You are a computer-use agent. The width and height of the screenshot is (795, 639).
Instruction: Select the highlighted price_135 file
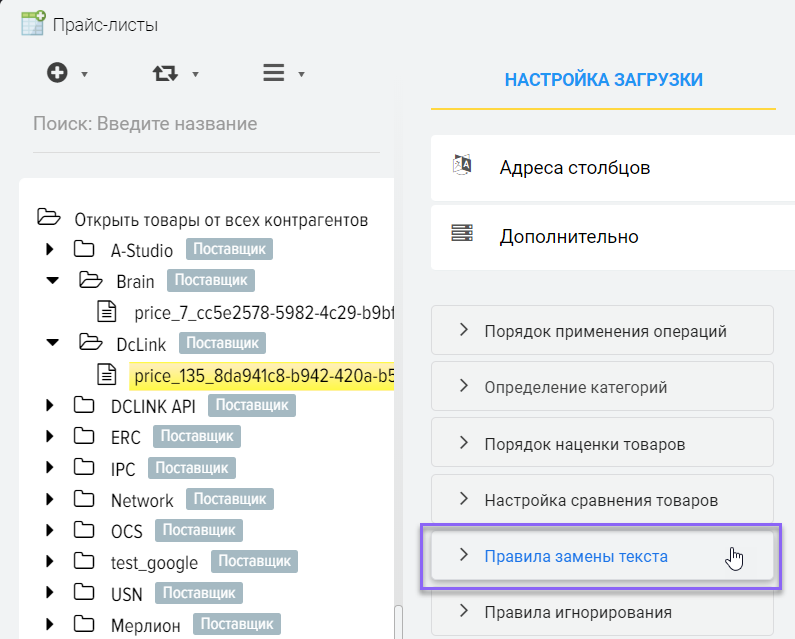click(x=260, y=375)
